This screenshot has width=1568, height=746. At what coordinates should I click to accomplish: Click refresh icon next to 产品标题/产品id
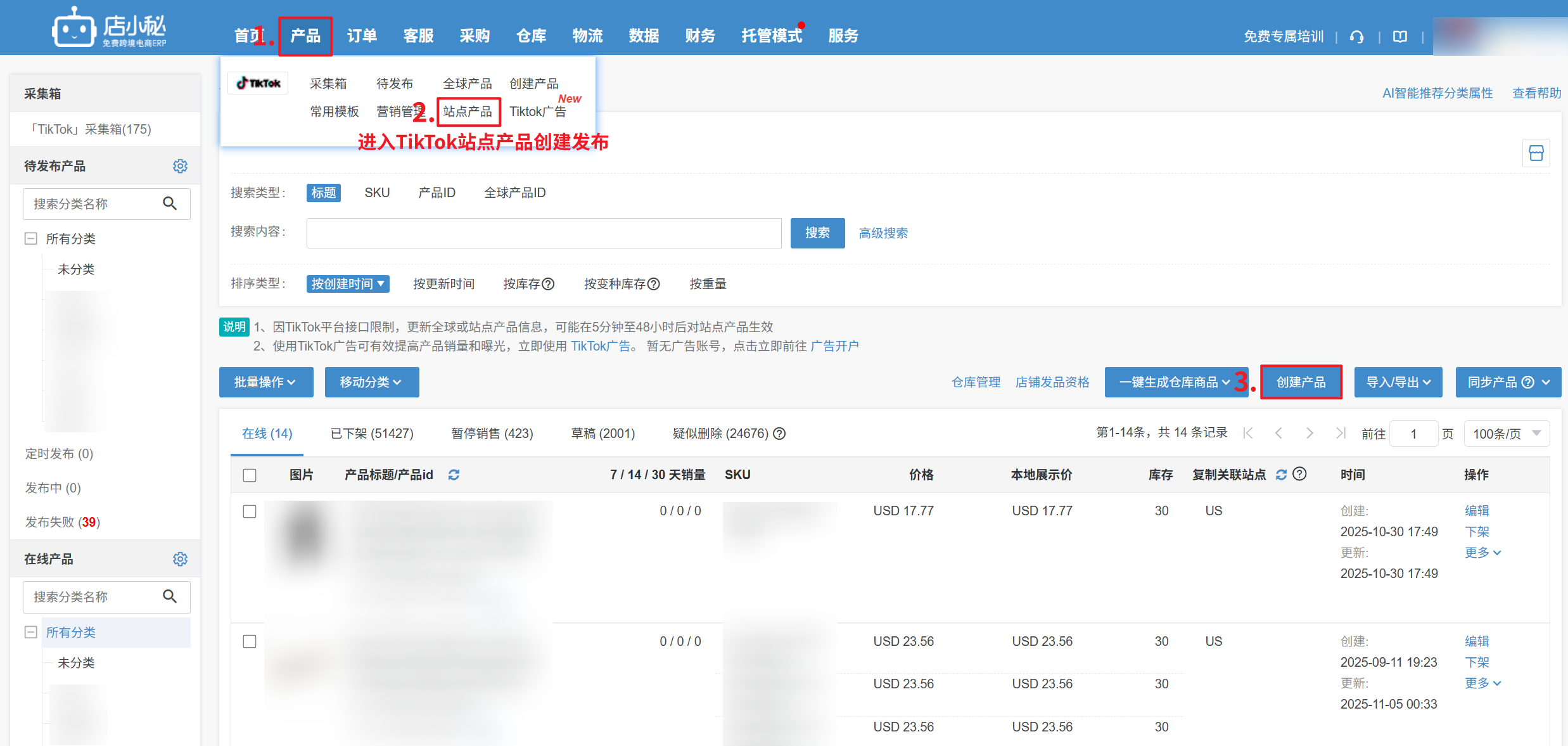pos(454,475)
